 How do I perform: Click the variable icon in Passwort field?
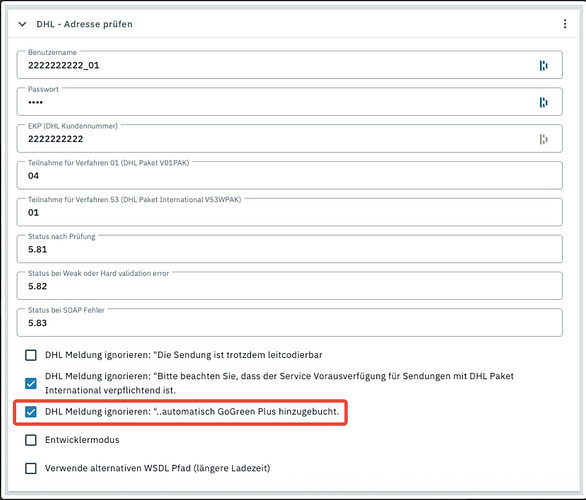tap(543, 102)
